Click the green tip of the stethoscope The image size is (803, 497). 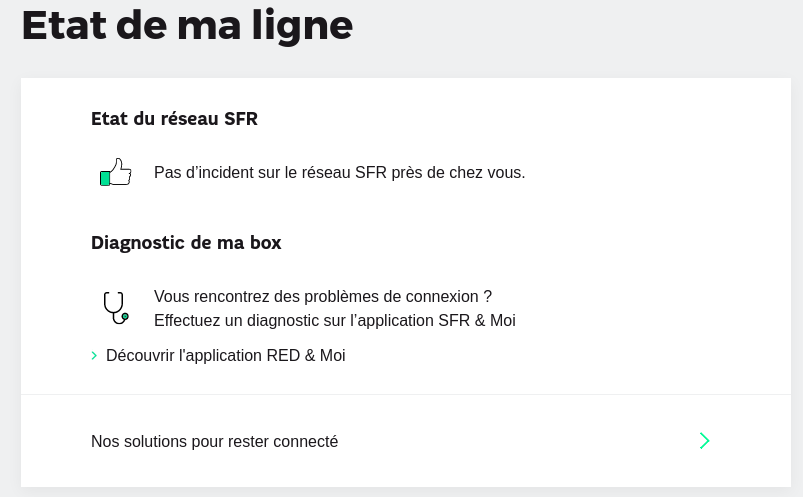click(125, 317)
